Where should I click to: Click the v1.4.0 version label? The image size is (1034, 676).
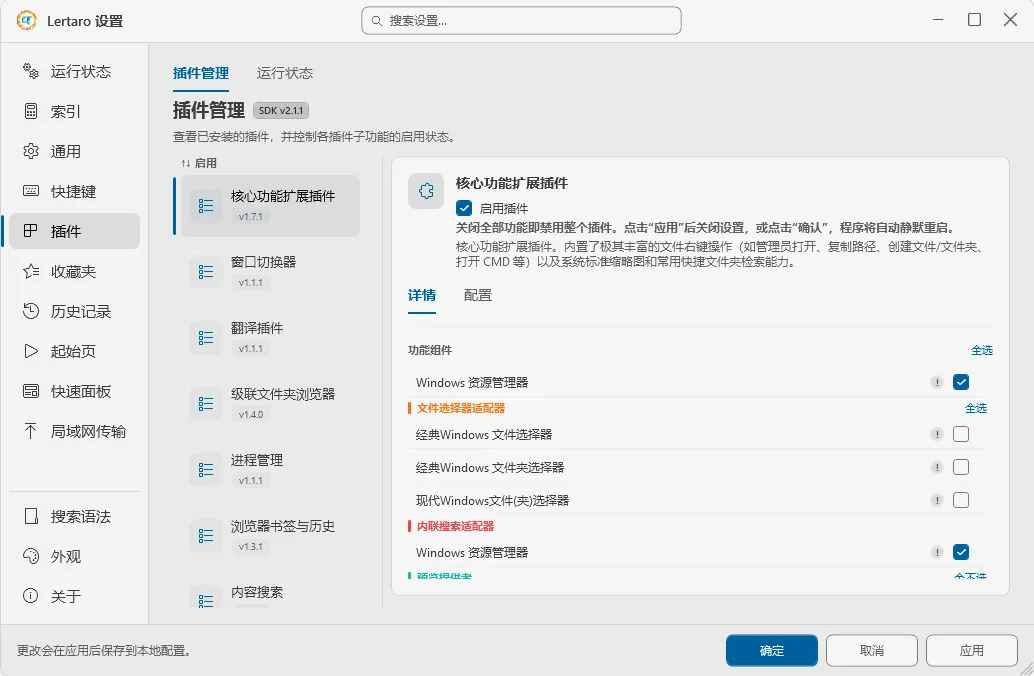point(251,414)
